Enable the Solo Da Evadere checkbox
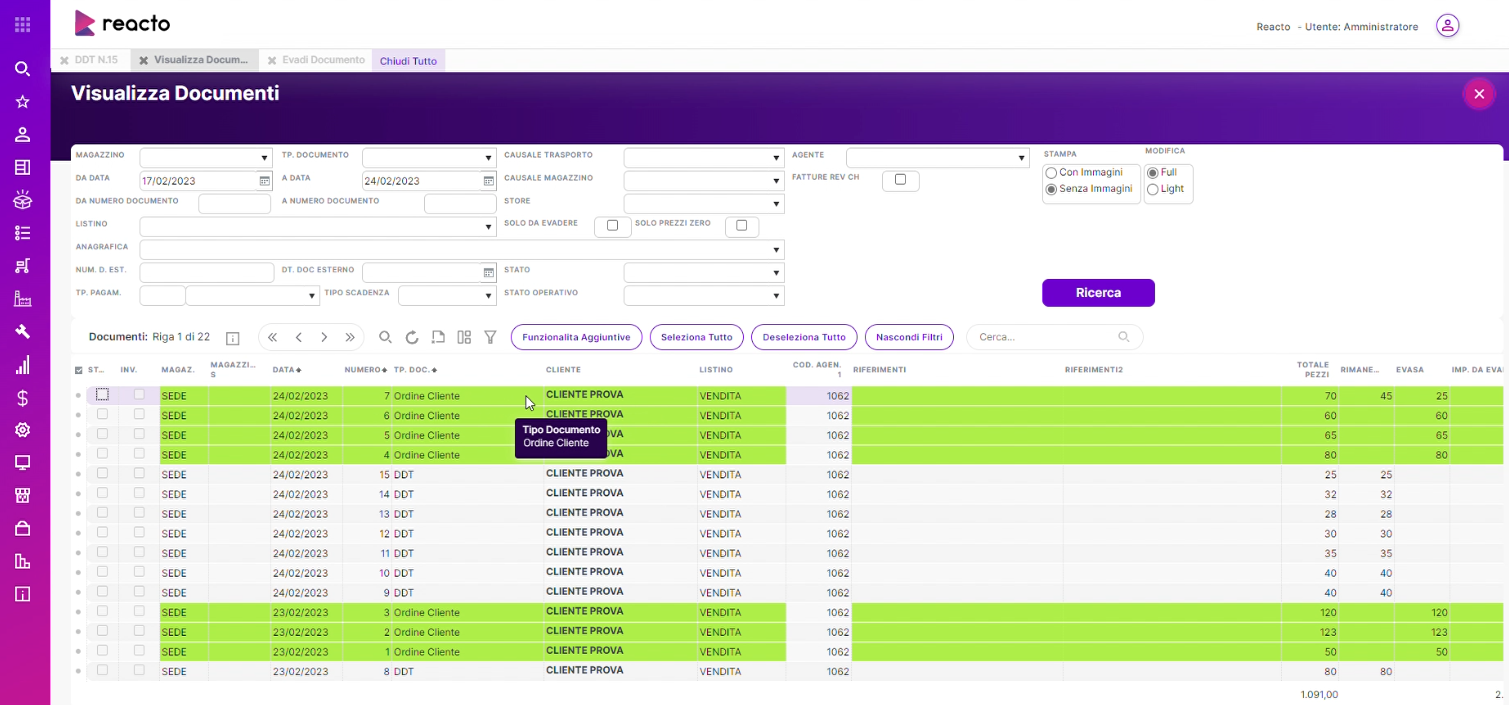Viewport: 1509px width, 705px height. [612, 226]
